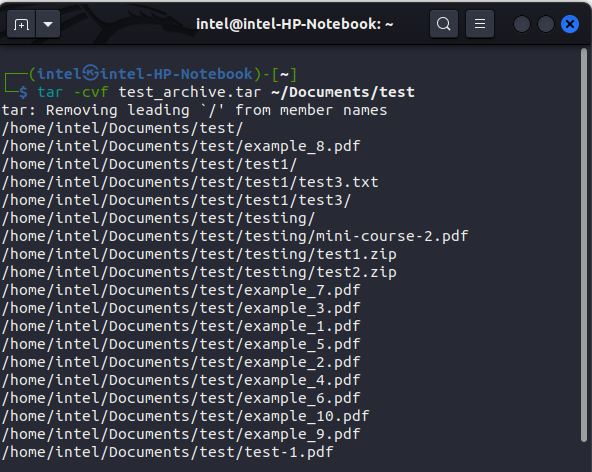Open a new terminal tab

(21, 24)
